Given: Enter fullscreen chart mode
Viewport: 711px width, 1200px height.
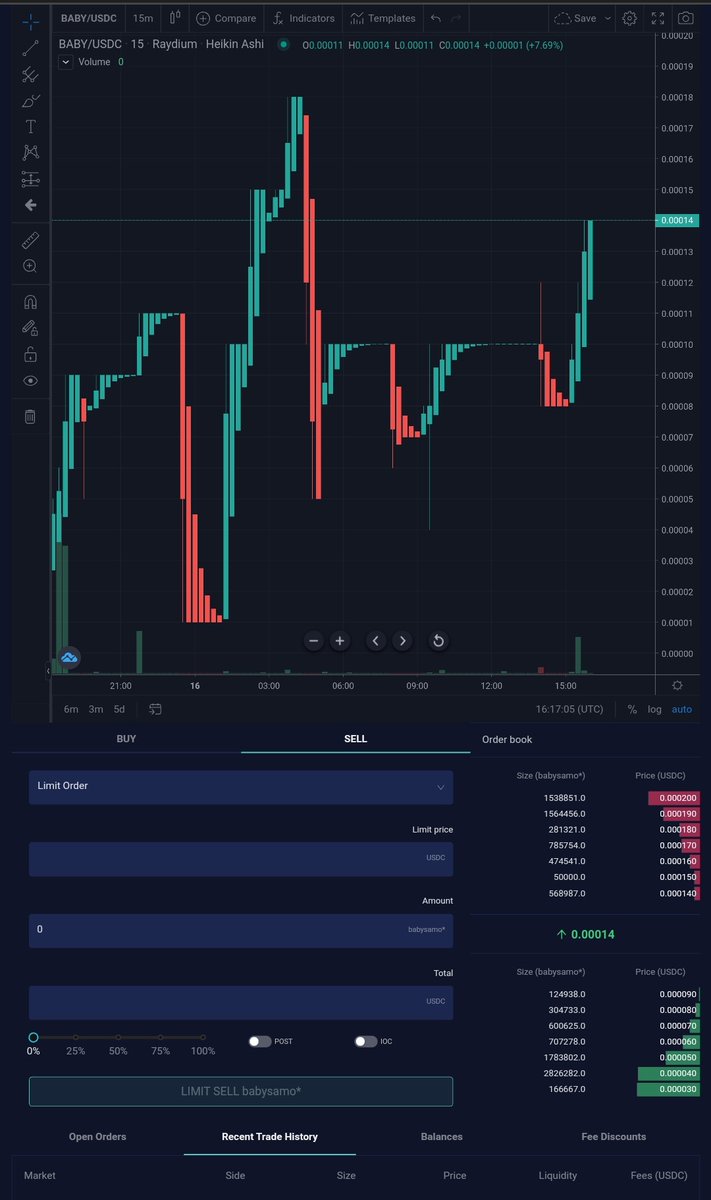Looking at the screenshot, I should pos(657,18).
